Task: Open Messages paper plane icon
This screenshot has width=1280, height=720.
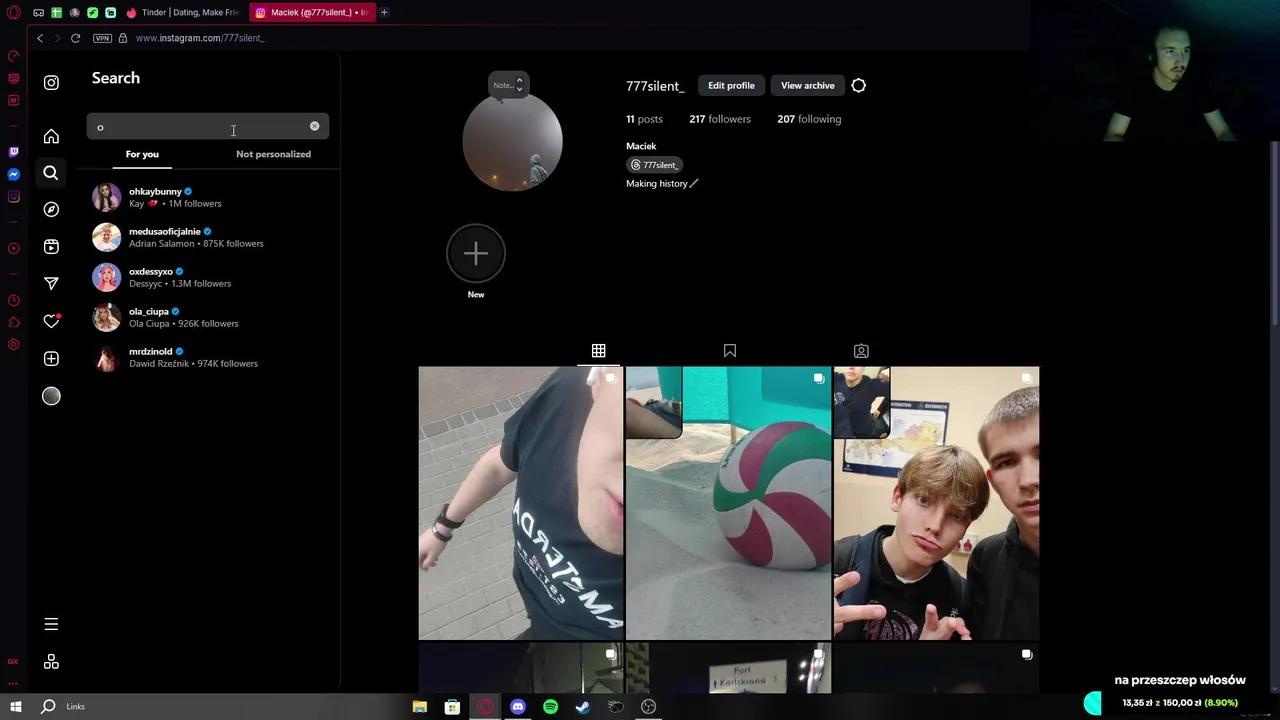Action: 51,284
